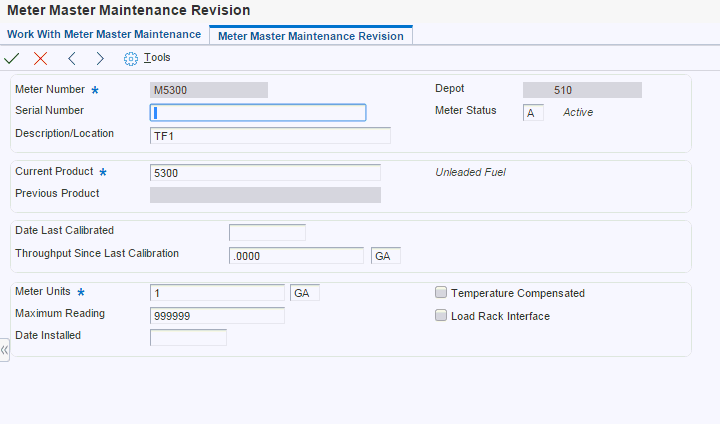Switch to Work With Meter Master Maintenance tab
This screenshot has height=424, width=720.
tap(104, 34)
